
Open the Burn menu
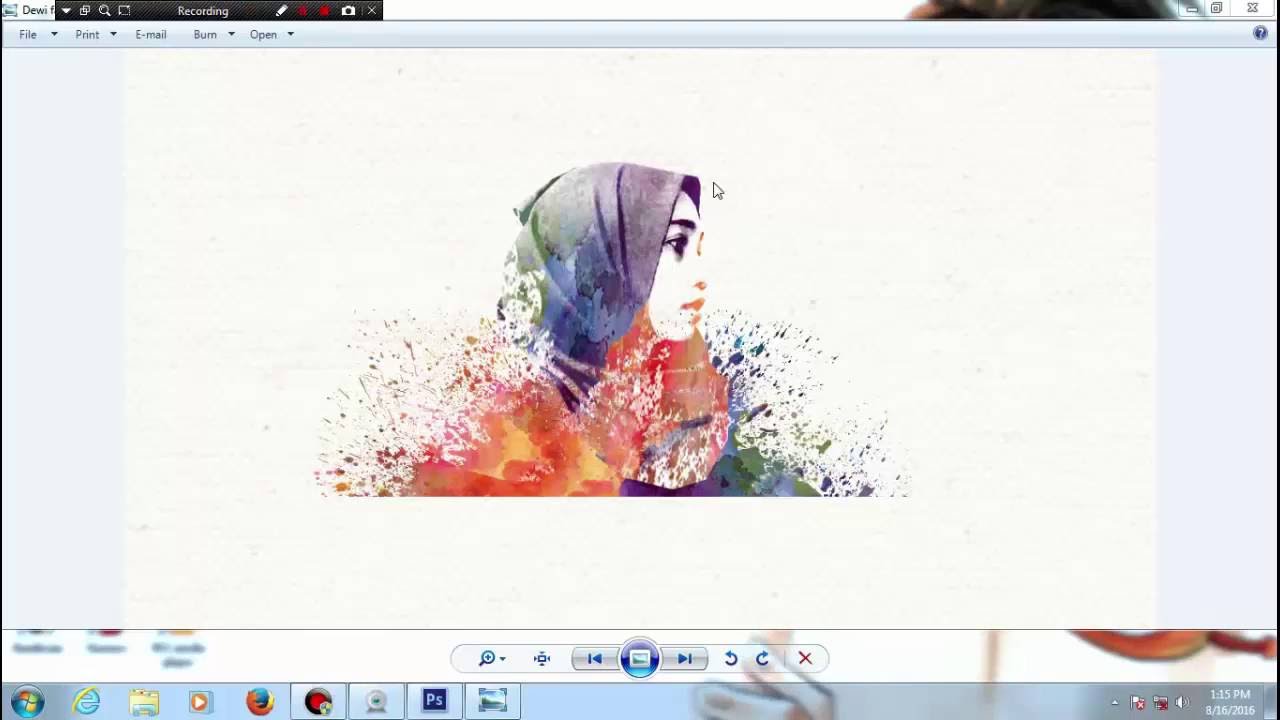click(205, 34)
